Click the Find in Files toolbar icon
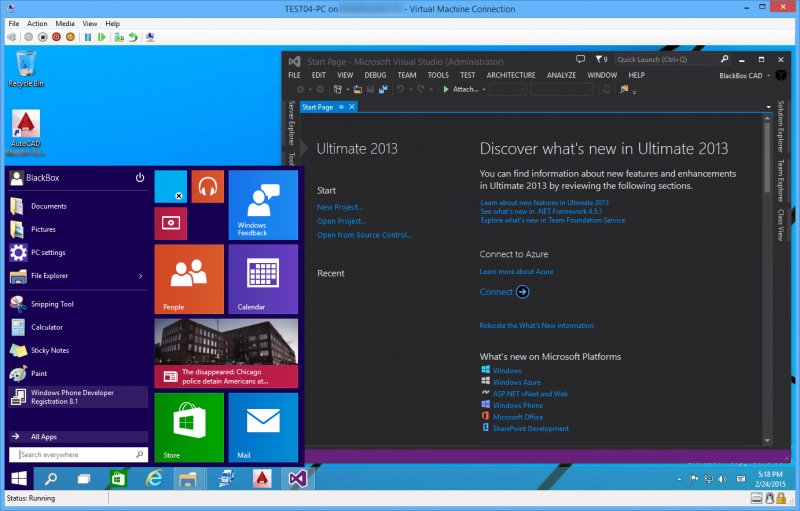 [x=624, y=89]
